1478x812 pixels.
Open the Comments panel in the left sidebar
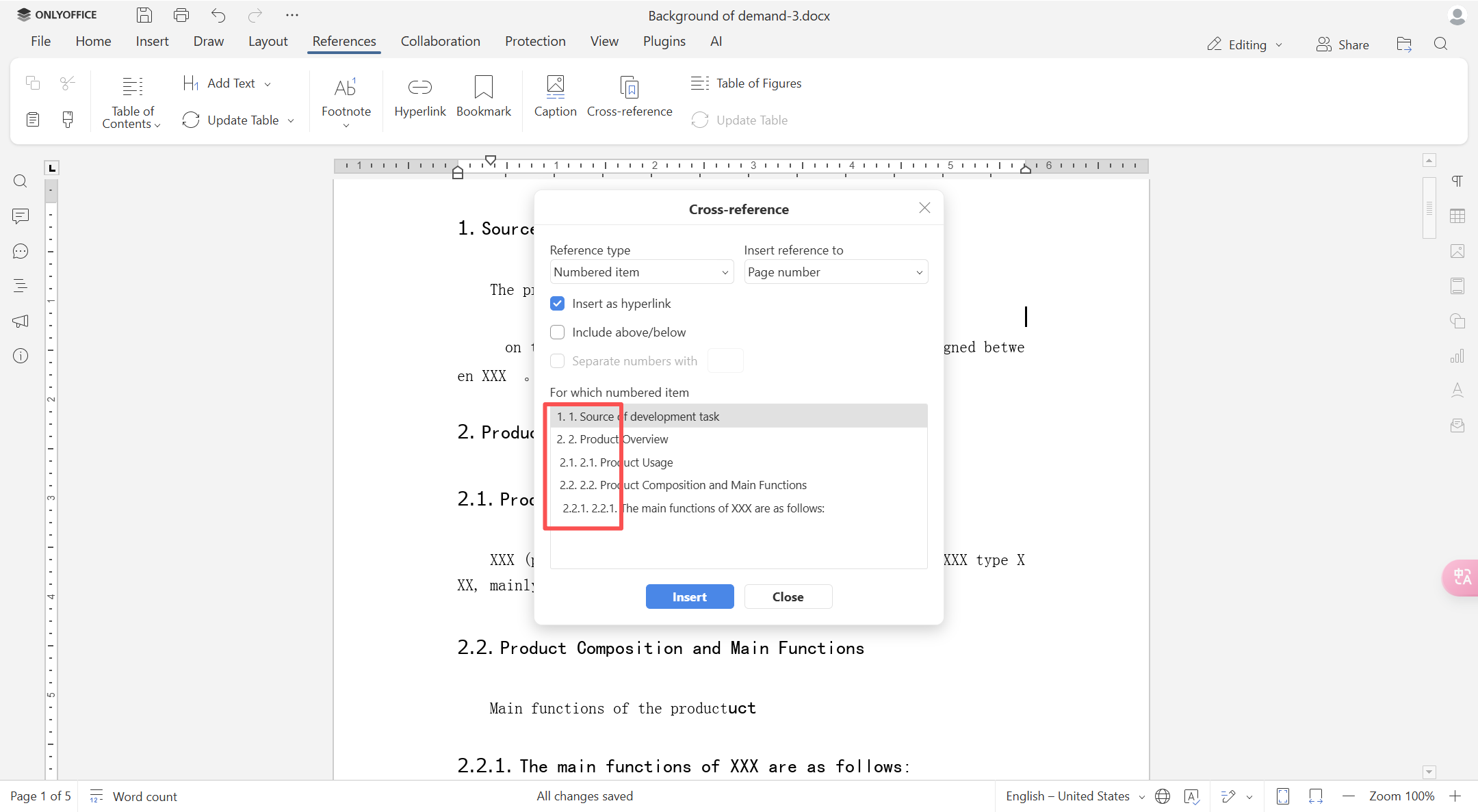tap(21, 216)
